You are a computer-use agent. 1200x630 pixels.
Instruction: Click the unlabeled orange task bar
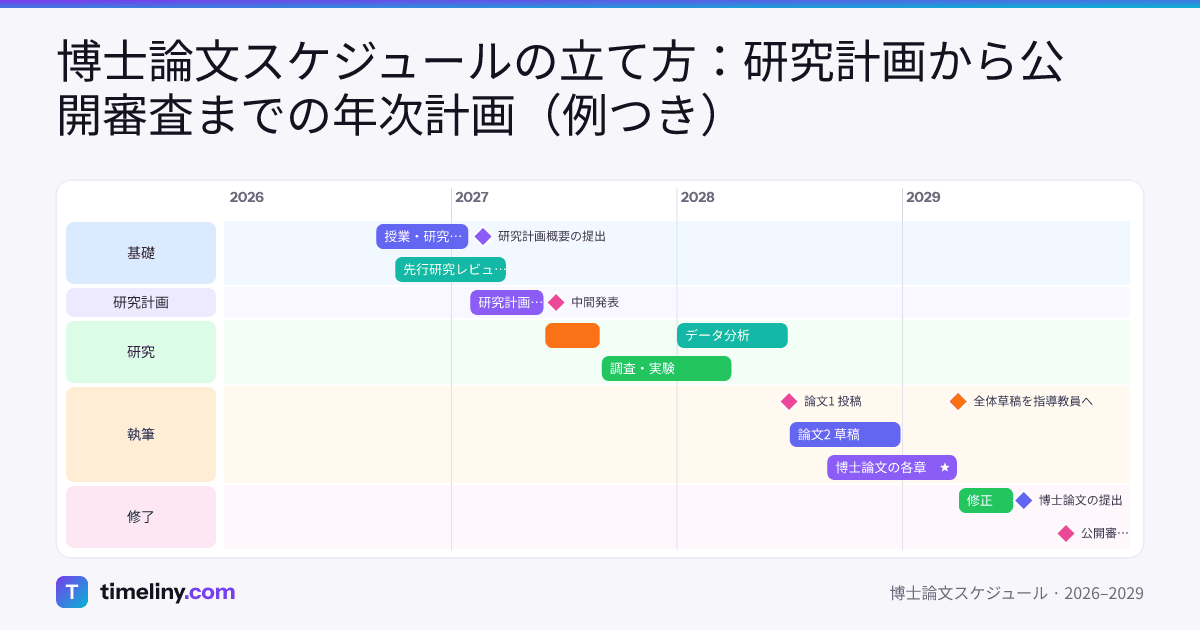click(x=572, y=336)
